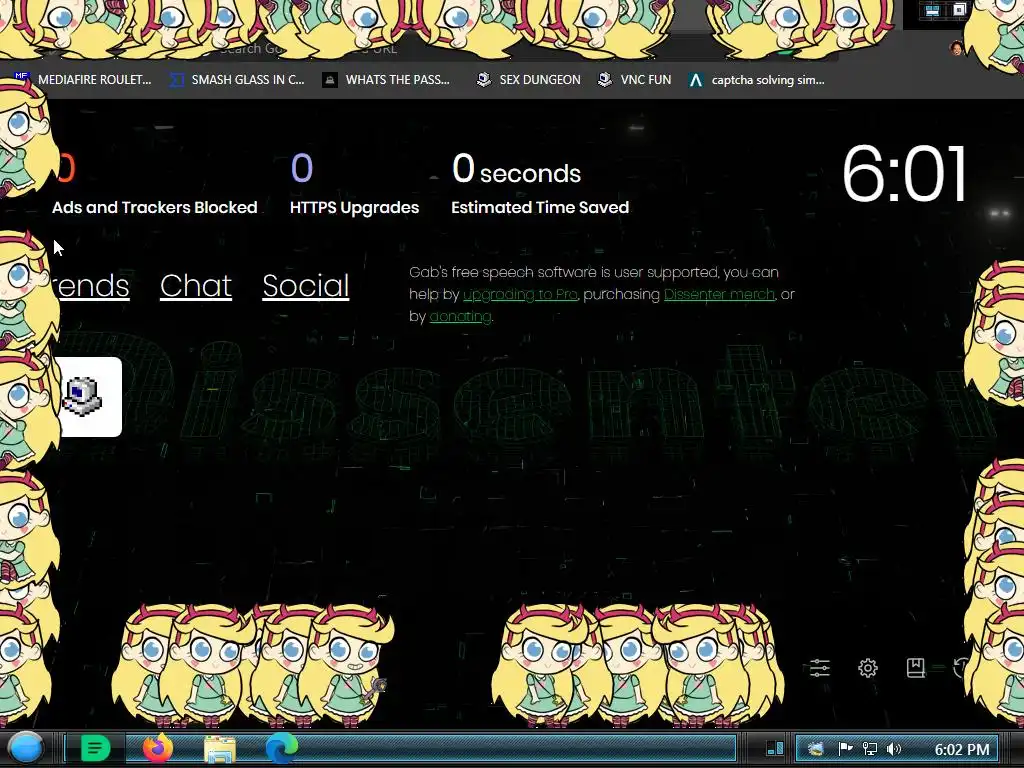Open the MEDIAFIRE ROULET... bookmark
The height and width of the screenshot is (768, 1024).
coord(83,80)
